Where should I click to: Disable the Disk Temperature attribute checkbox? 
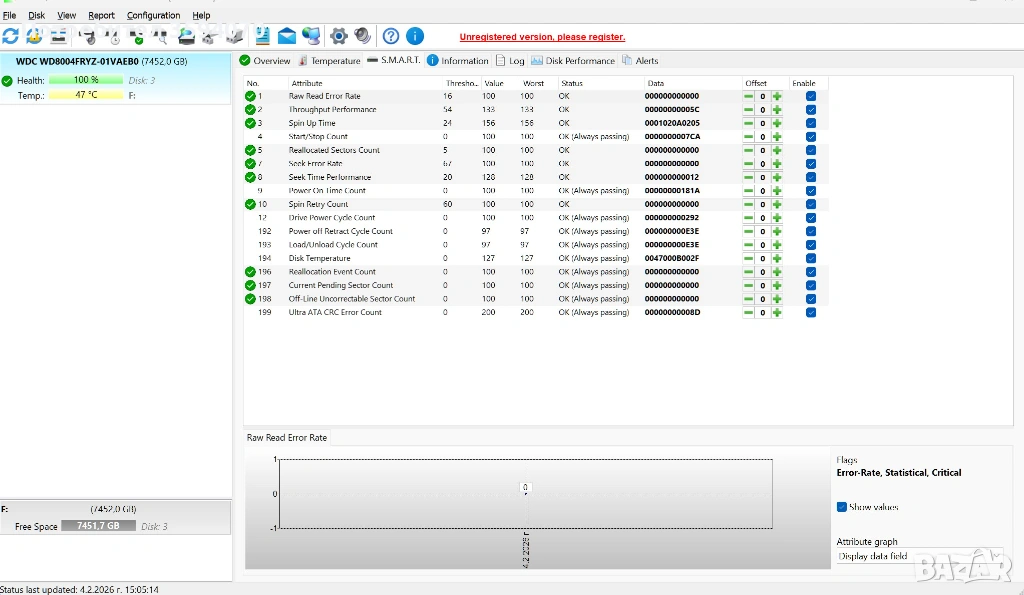click(x=811, y=258)
